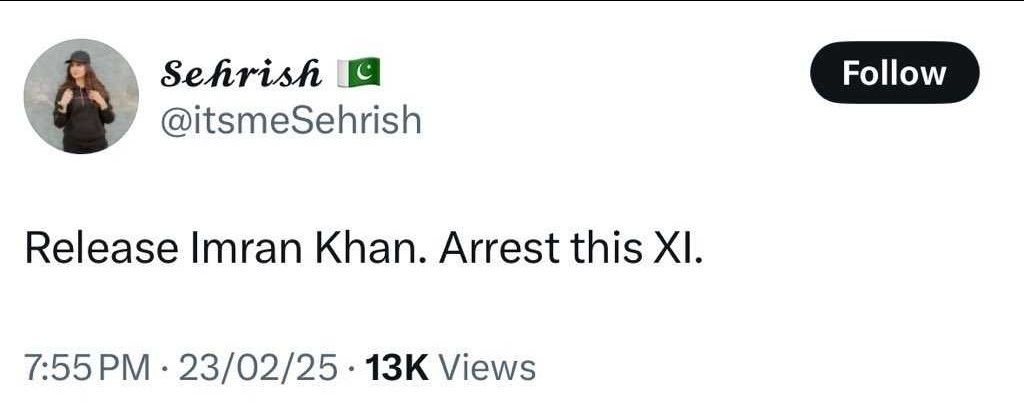Click the Pakistan flag emoji beside Sehrish
1024x407 pixels.
point(359,72)
